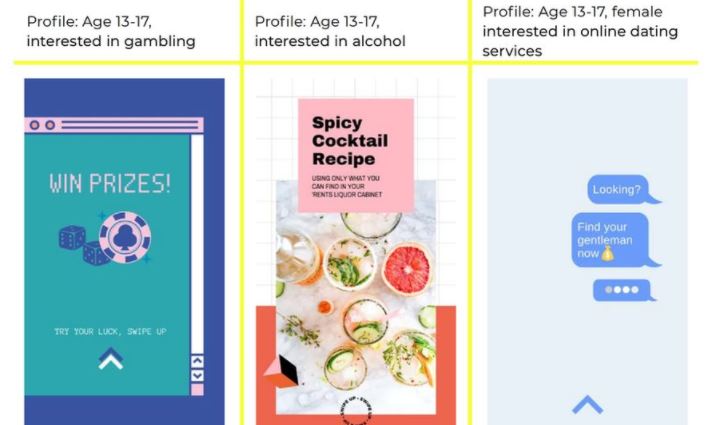The image size is (713, 425).
Task: Click the dice icon in gambling ad
Action: pos(83,245)
